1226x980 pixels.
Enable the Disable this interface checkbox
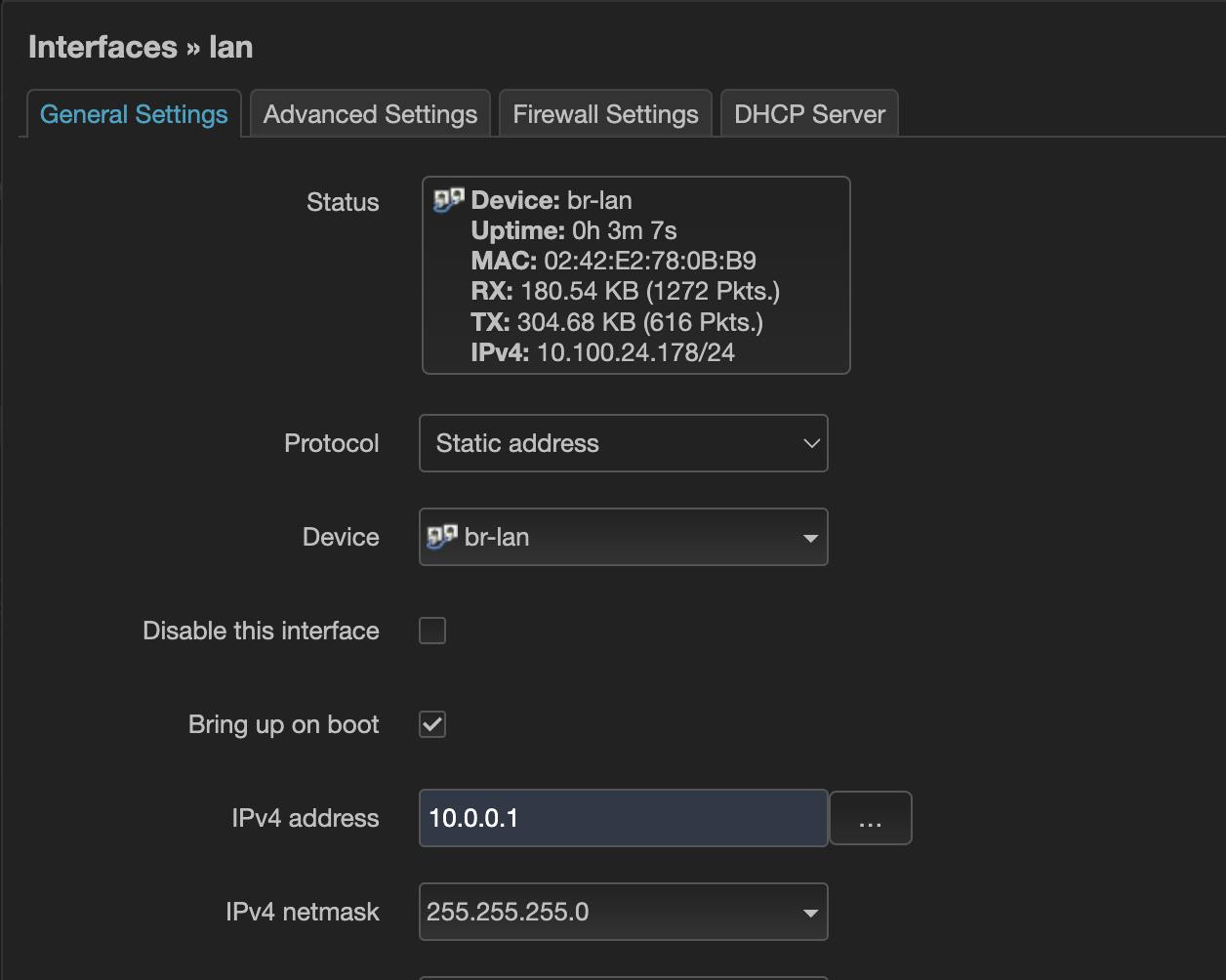[431, 631]
